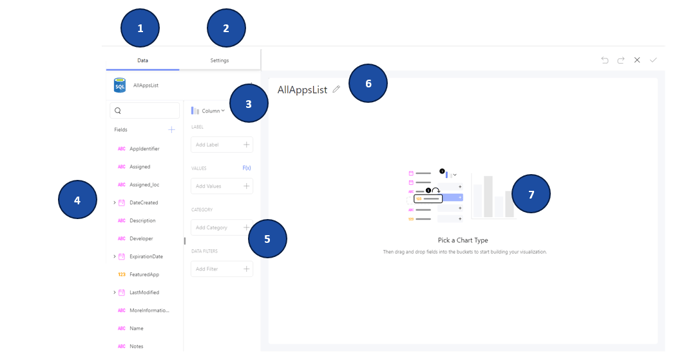Expand the DateCreated field
The image size is (688, 363).
pyautogui.click(x=115, y=203)
